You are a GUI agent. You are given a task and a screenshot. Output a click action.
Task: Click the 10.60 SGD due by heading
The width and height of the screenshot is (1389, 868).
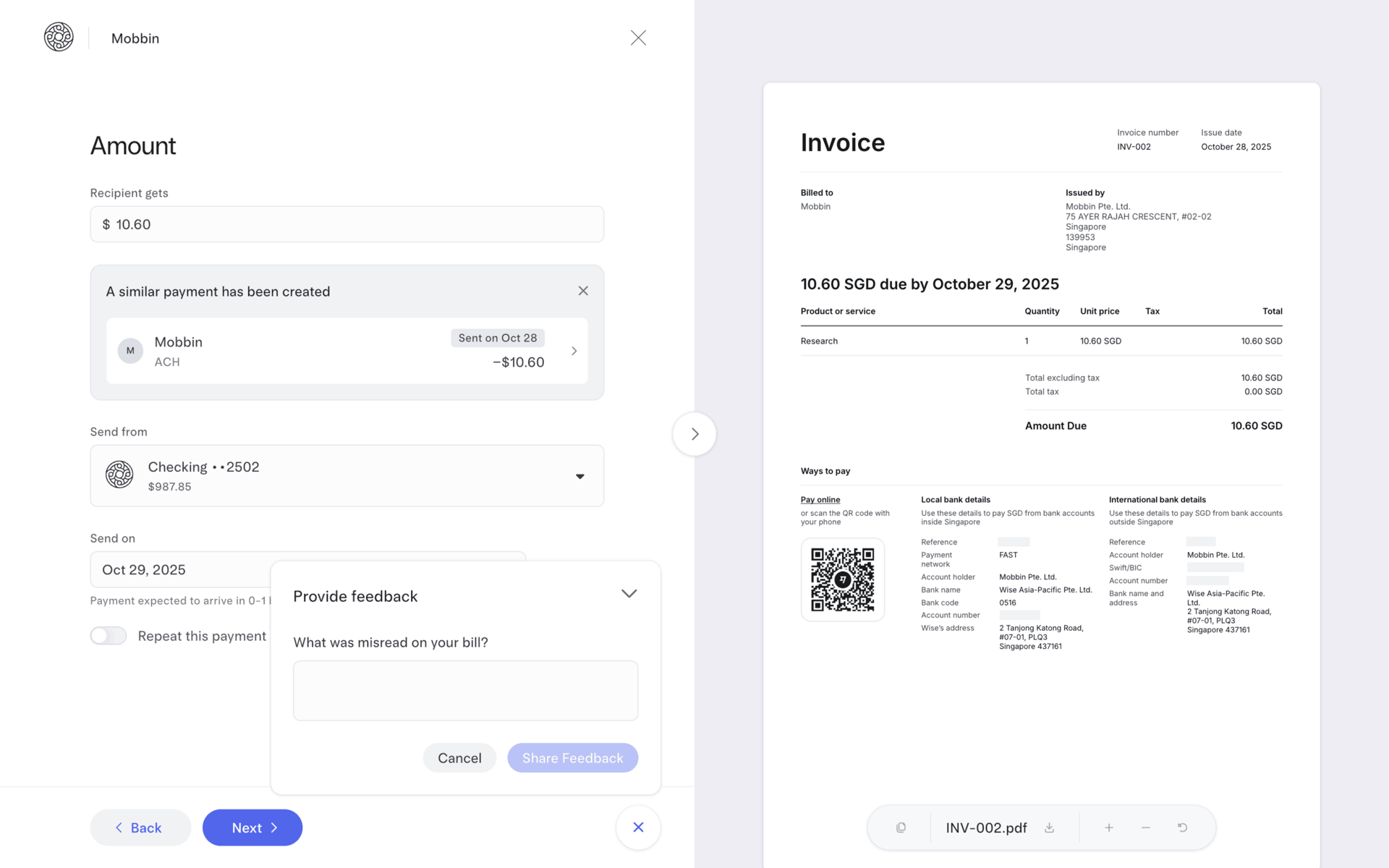click(930, 284)
